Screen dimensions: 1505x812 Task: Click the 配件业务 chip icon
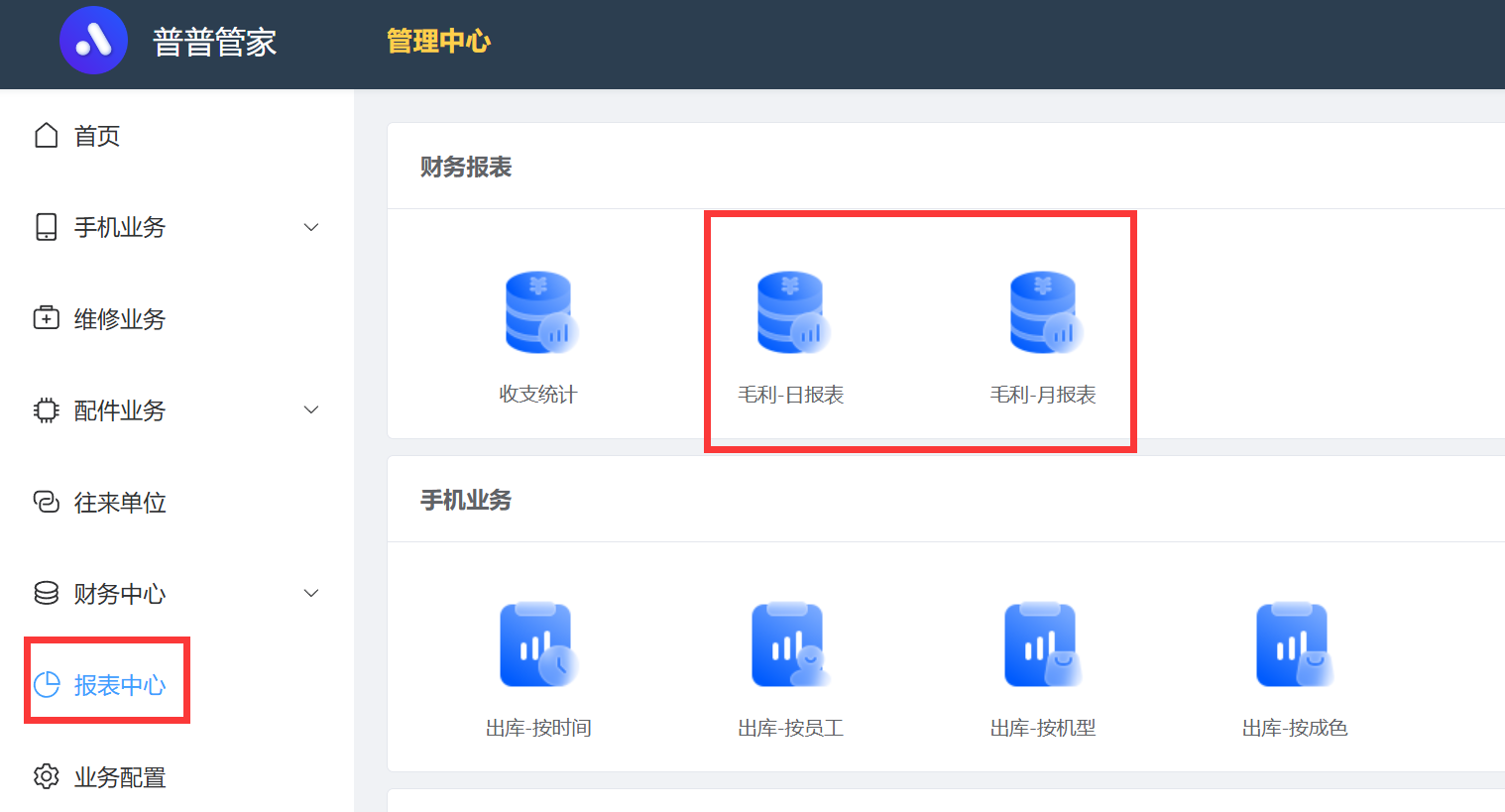pos(47,410)
